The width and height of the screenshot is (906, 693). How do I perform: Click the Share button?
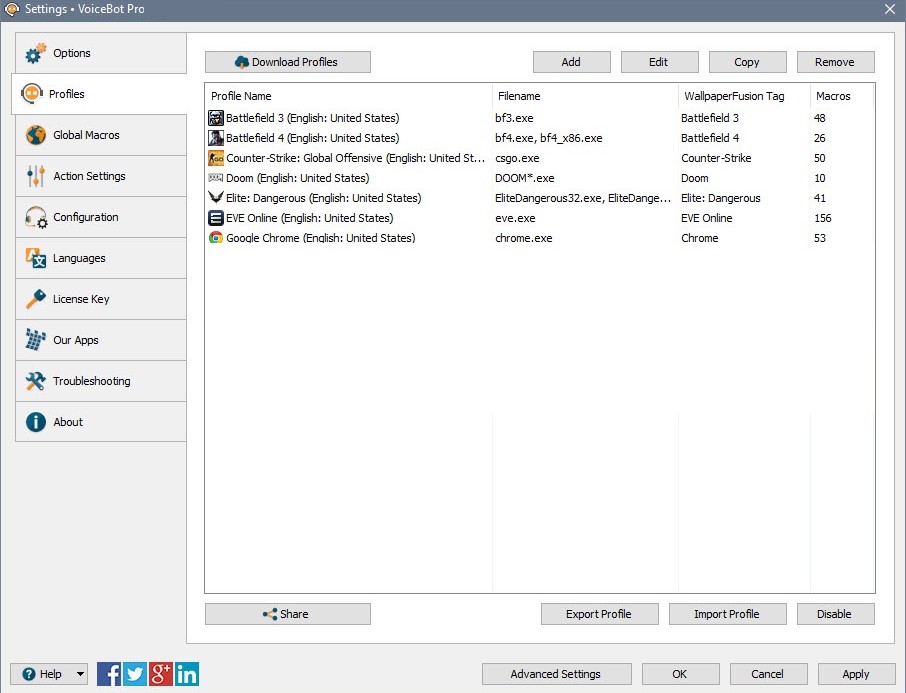(288, 614)
